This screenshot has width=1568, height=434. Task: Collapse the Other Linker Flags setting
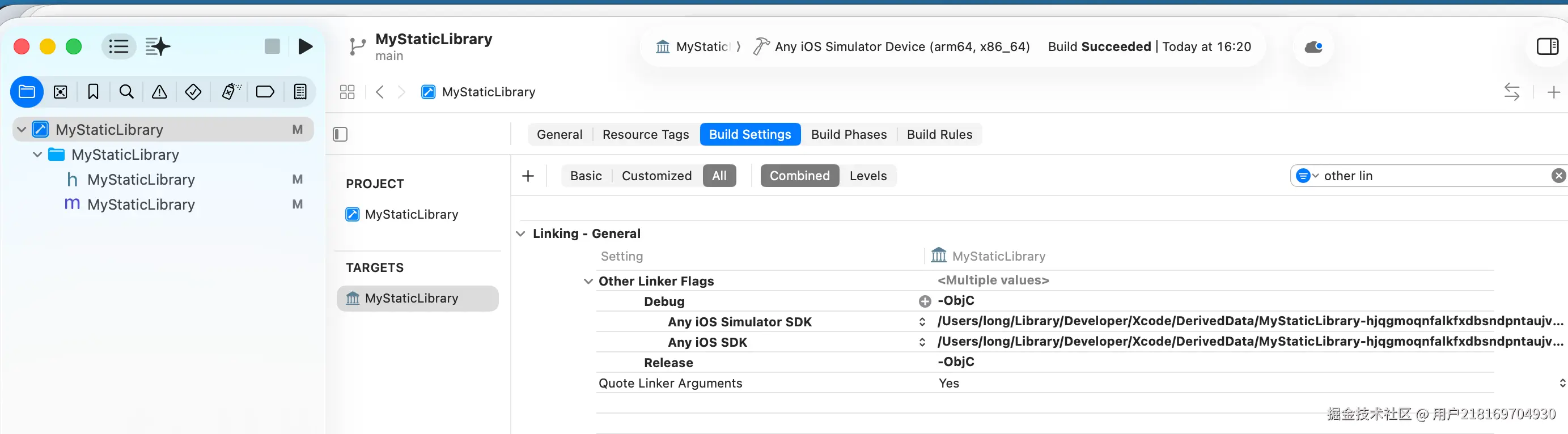click(588, 281)
